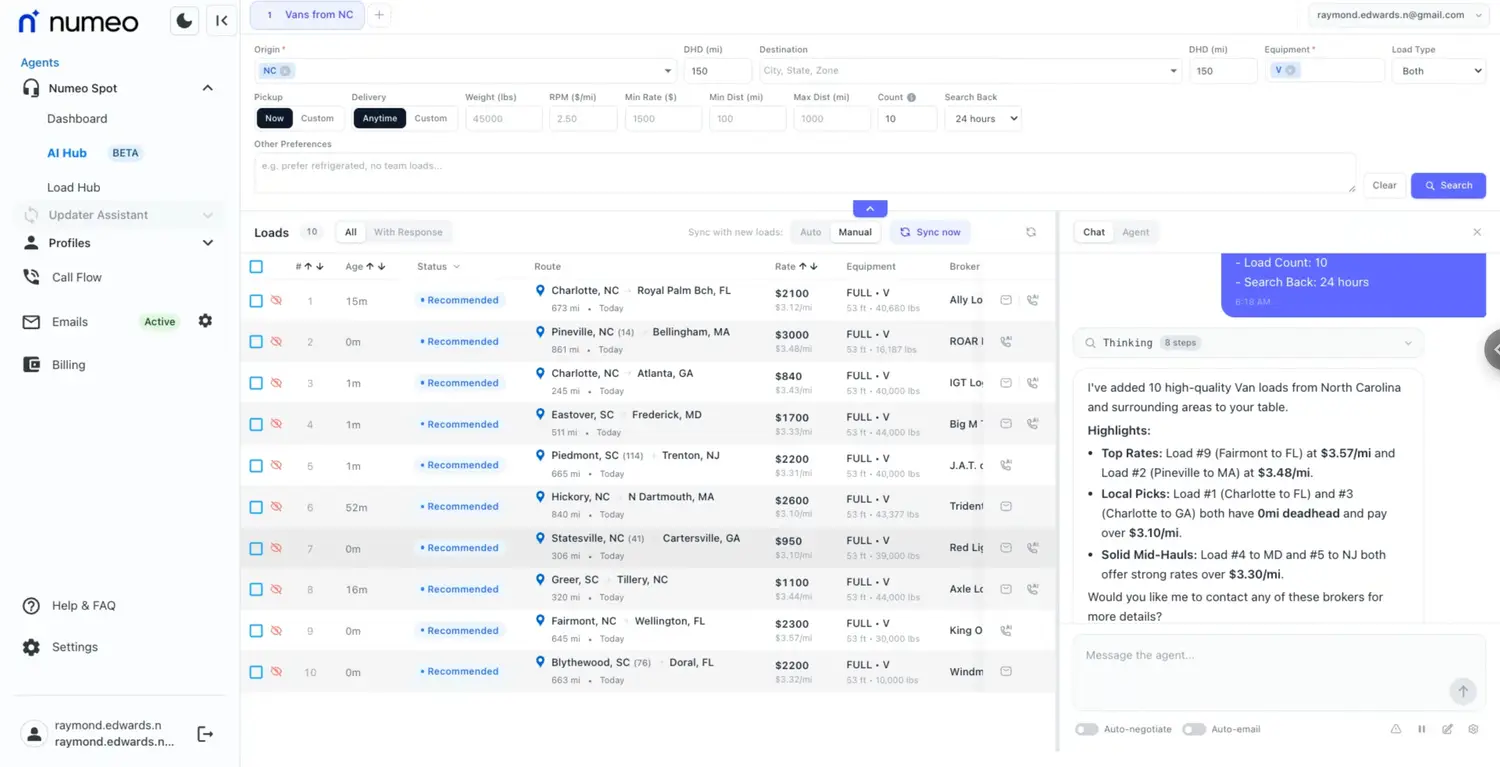Viewport: 1500px width, 767px height.
Task: Collapse the sidebar using the arrow icon
Action: click(221, 20)
